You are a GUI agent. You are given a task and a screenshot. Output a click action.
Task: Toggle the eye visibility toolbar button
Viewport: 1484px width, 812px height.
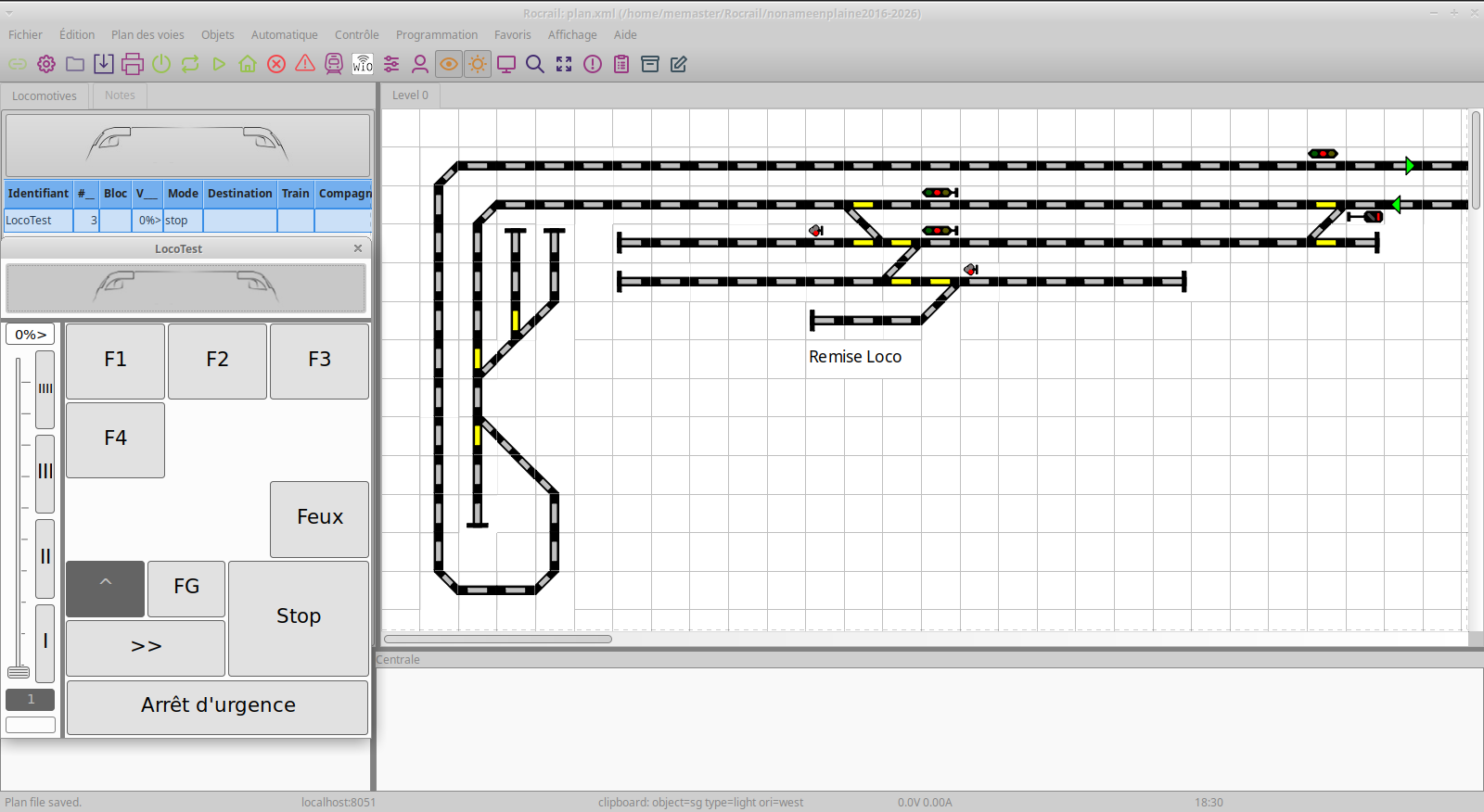point(449,64)
